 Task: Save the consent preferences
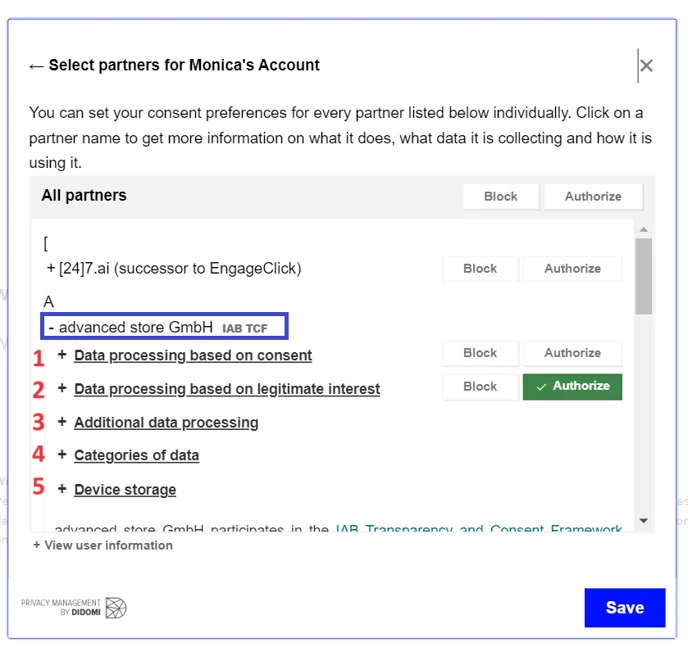(624, 607)
